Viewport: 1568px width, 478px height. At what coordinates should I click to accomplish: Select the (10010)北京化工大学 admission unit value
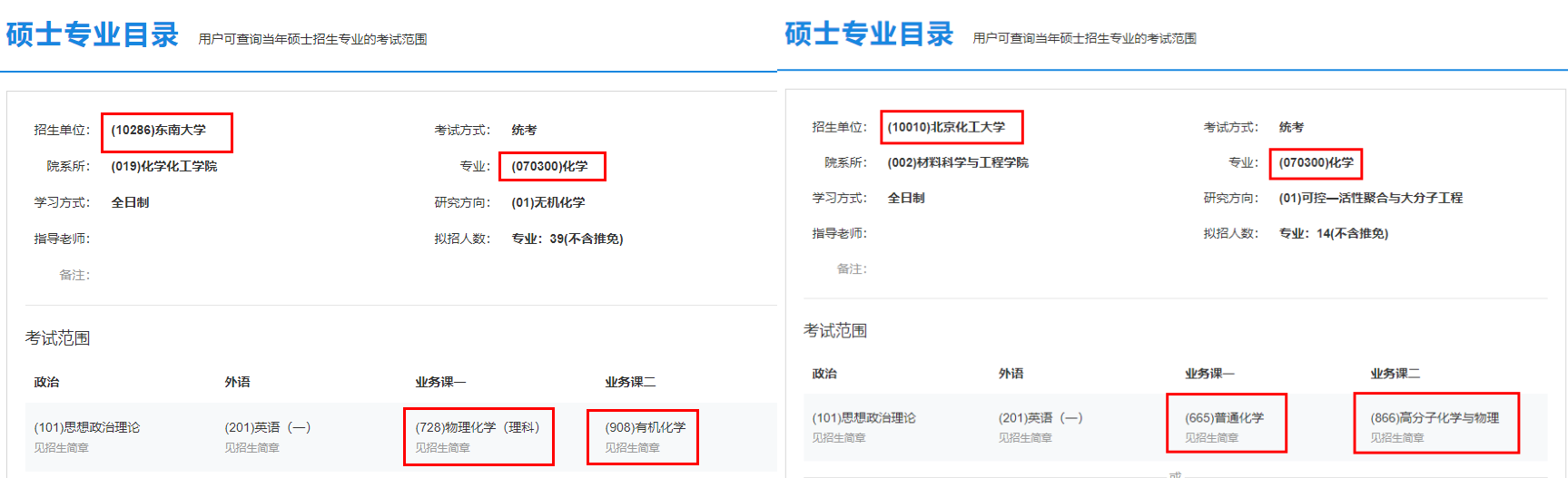coord(946,127)
